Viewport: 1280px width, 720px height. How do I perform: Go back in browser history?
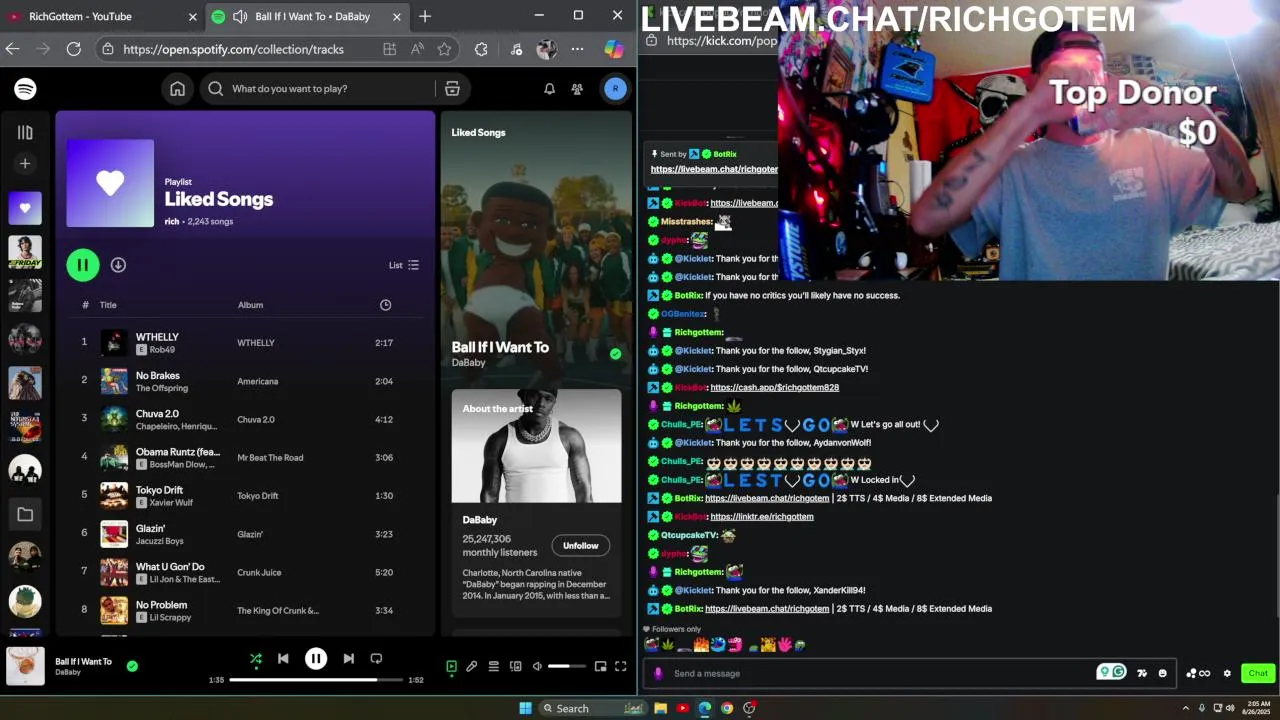point(12,49)
